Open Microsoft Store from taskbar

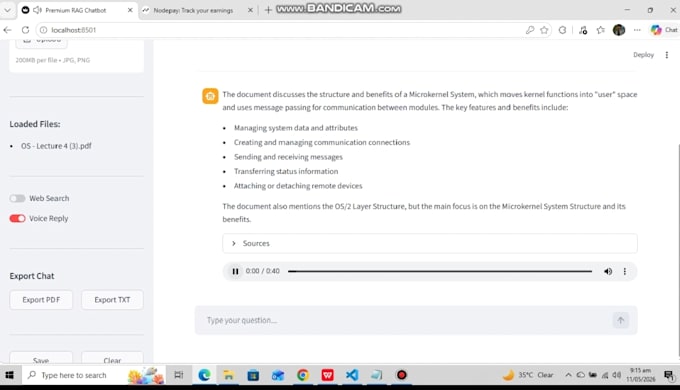(253, 375)
